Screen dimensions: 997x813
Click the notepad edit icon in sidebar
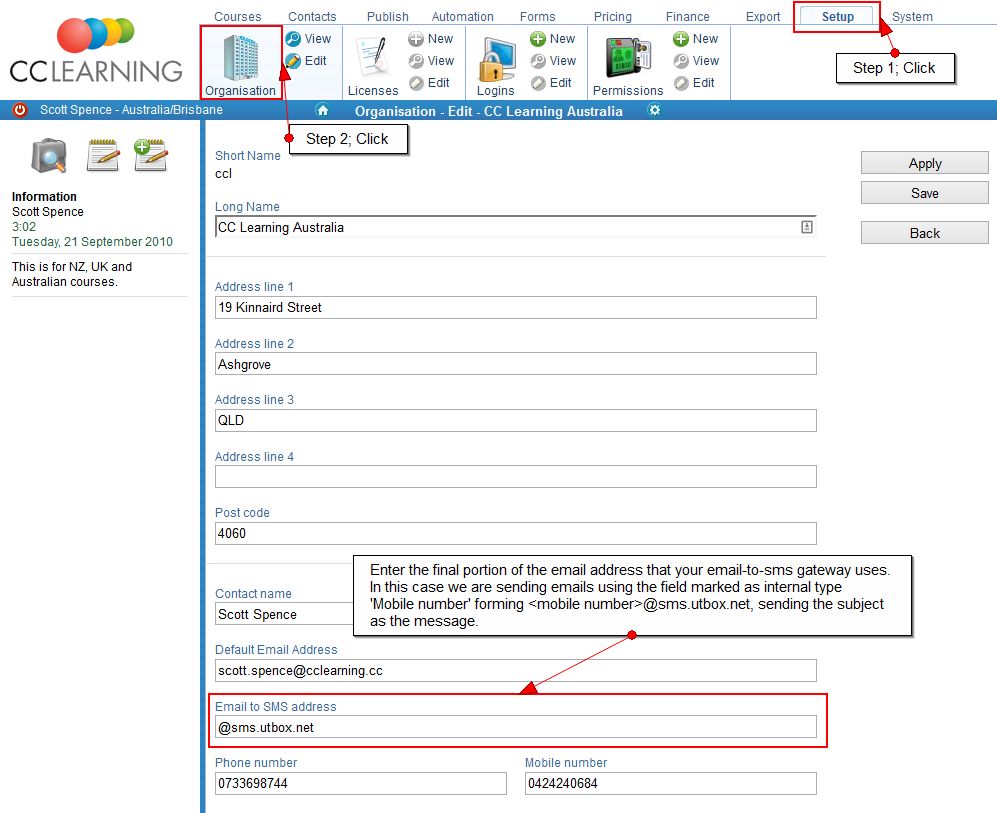[103, 156]
